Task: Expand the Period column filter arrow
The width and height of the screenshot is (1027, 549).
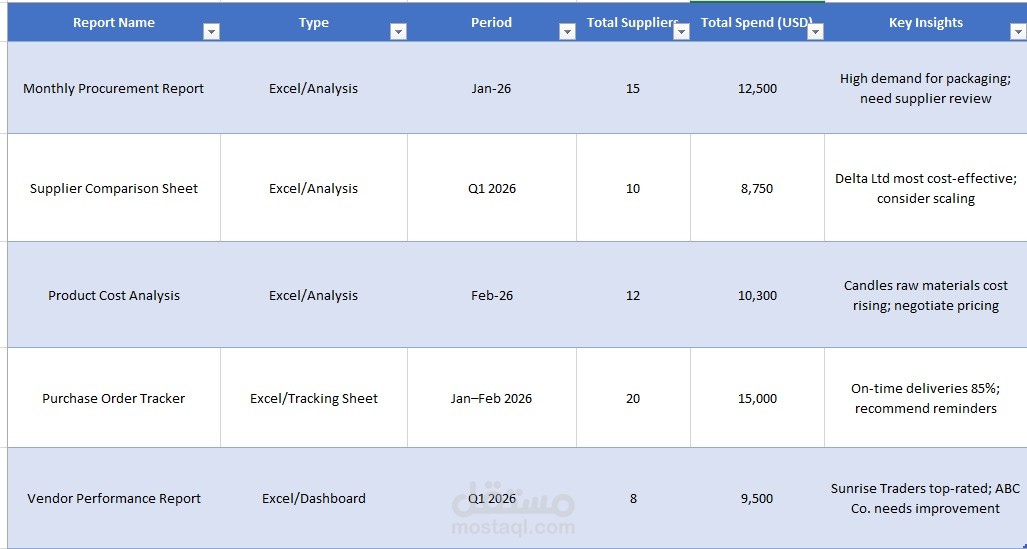Action: click(567, 32)
